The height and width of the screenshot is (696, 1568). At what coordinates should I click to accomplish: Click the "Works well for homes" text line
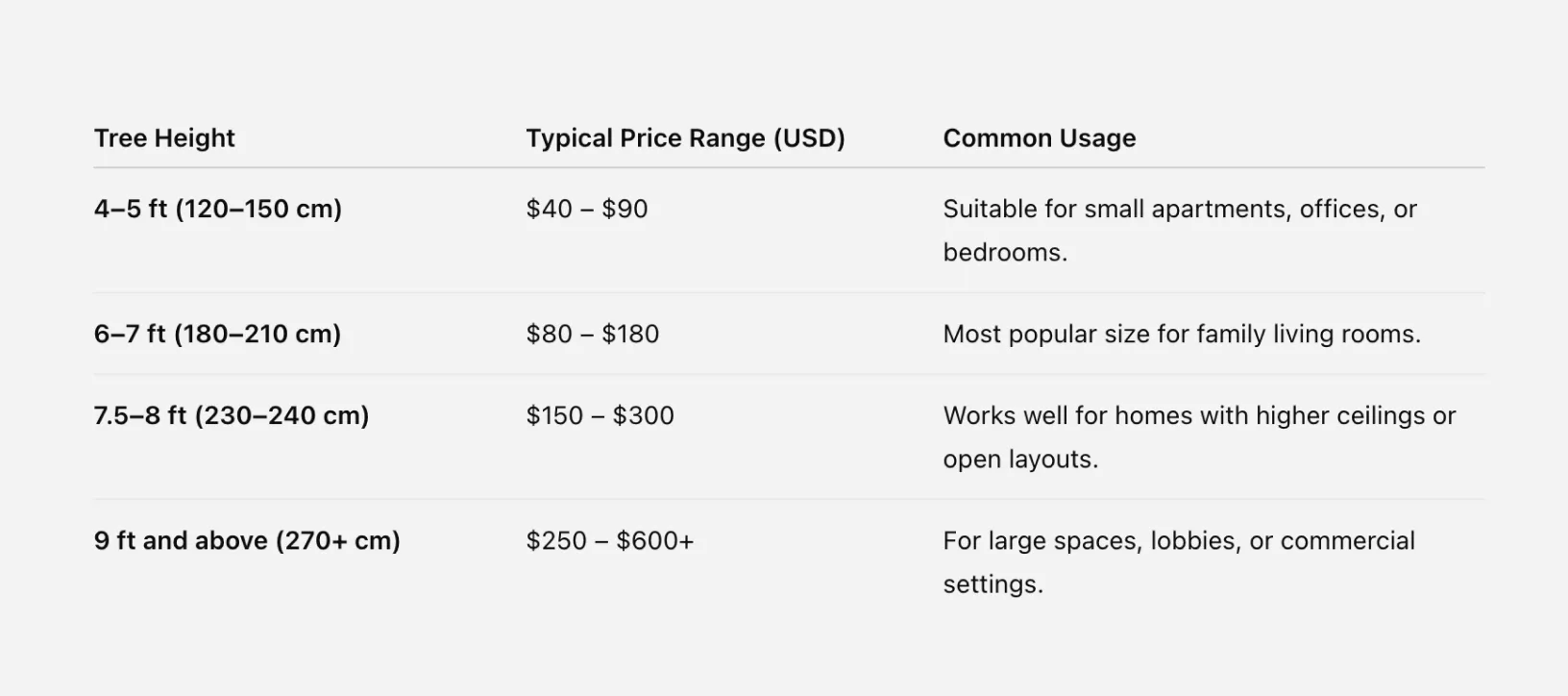[1199, 416]
